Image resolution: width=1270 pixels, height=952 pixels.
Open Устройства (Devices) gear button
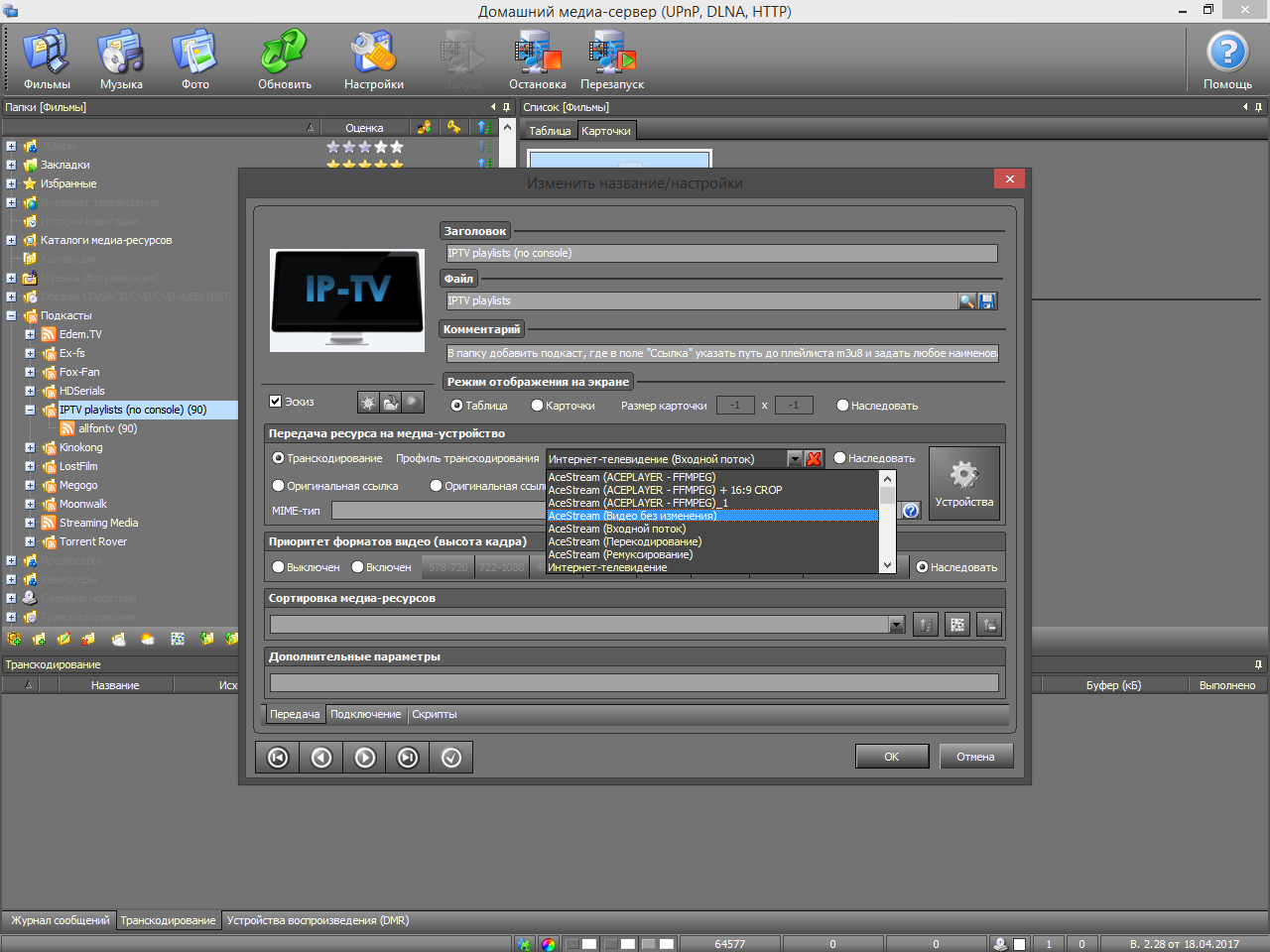tap(963, 483)
